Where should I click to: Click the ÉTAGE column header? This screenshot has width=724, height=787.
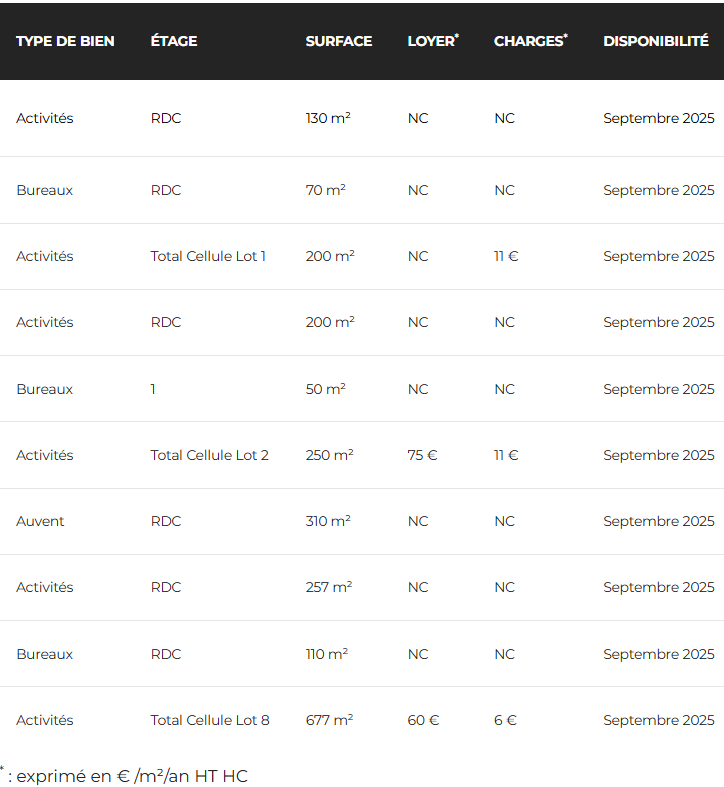[174, 40]
